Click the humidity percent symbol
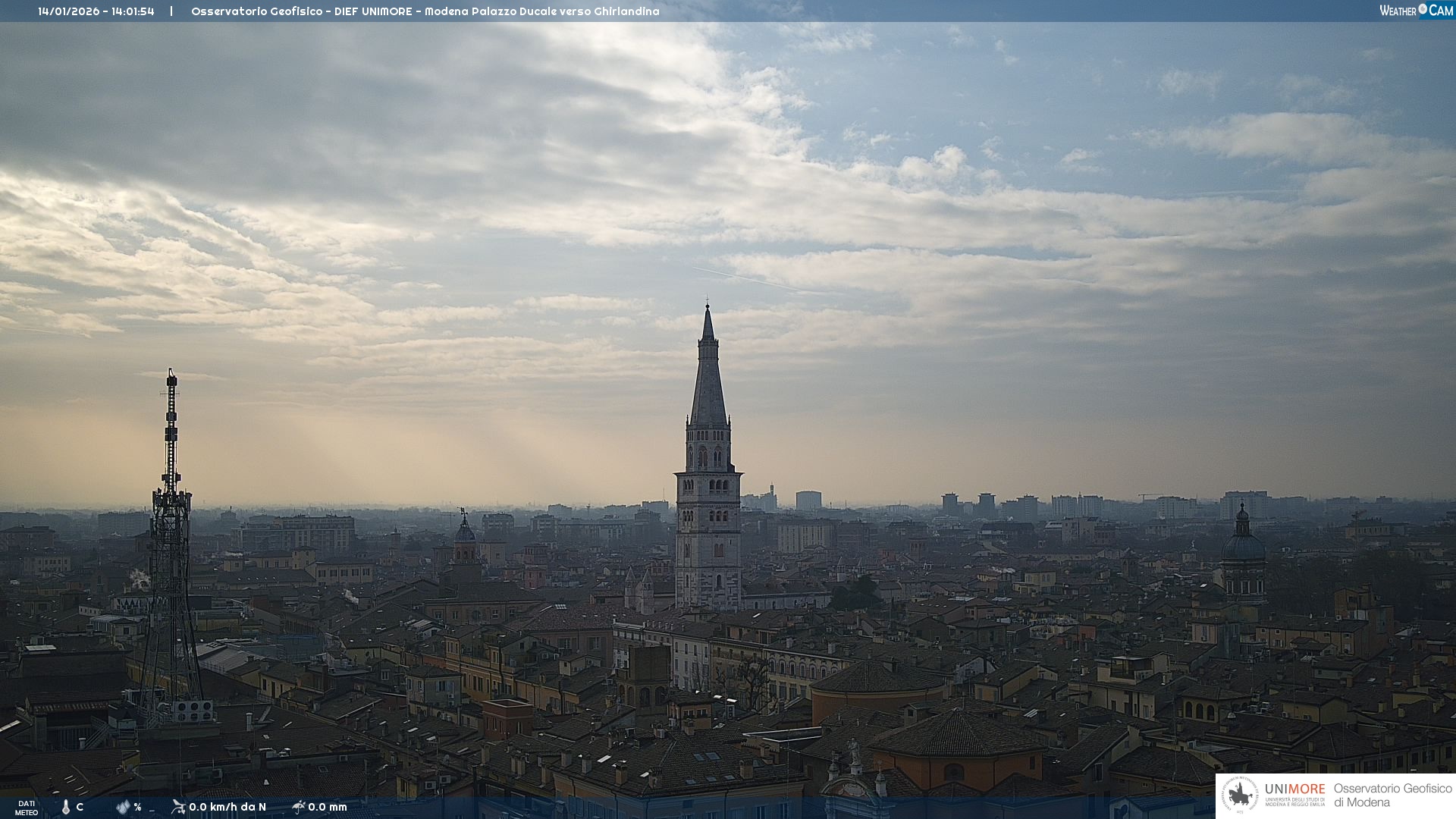 click(137, 807)
